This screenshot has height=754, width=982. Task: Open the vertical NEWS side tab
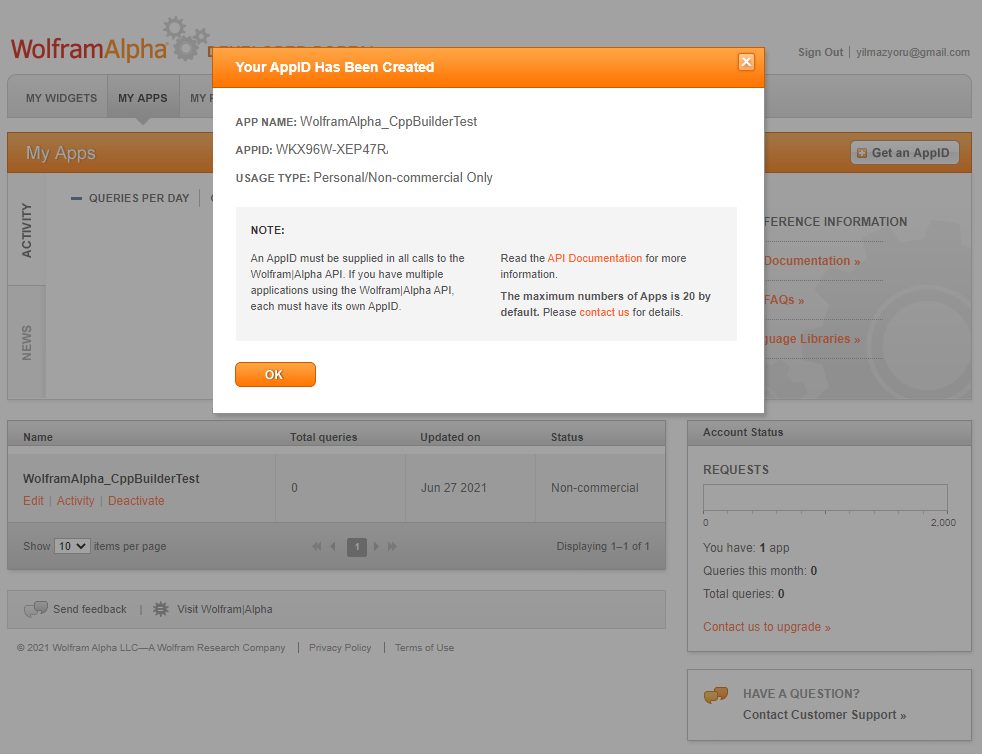coord(26,343)
